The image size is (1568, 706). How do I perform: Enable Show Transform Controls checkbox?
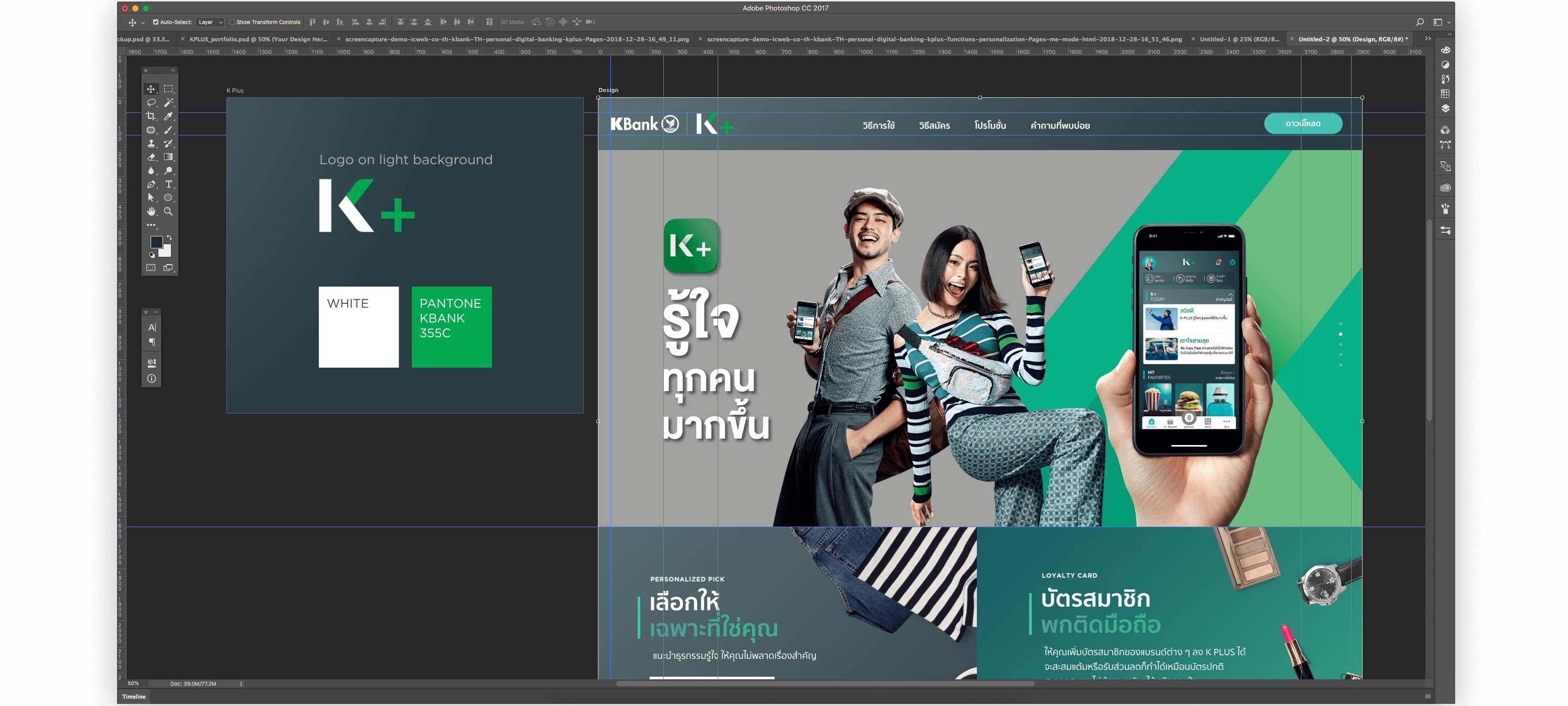coord(232,22)
